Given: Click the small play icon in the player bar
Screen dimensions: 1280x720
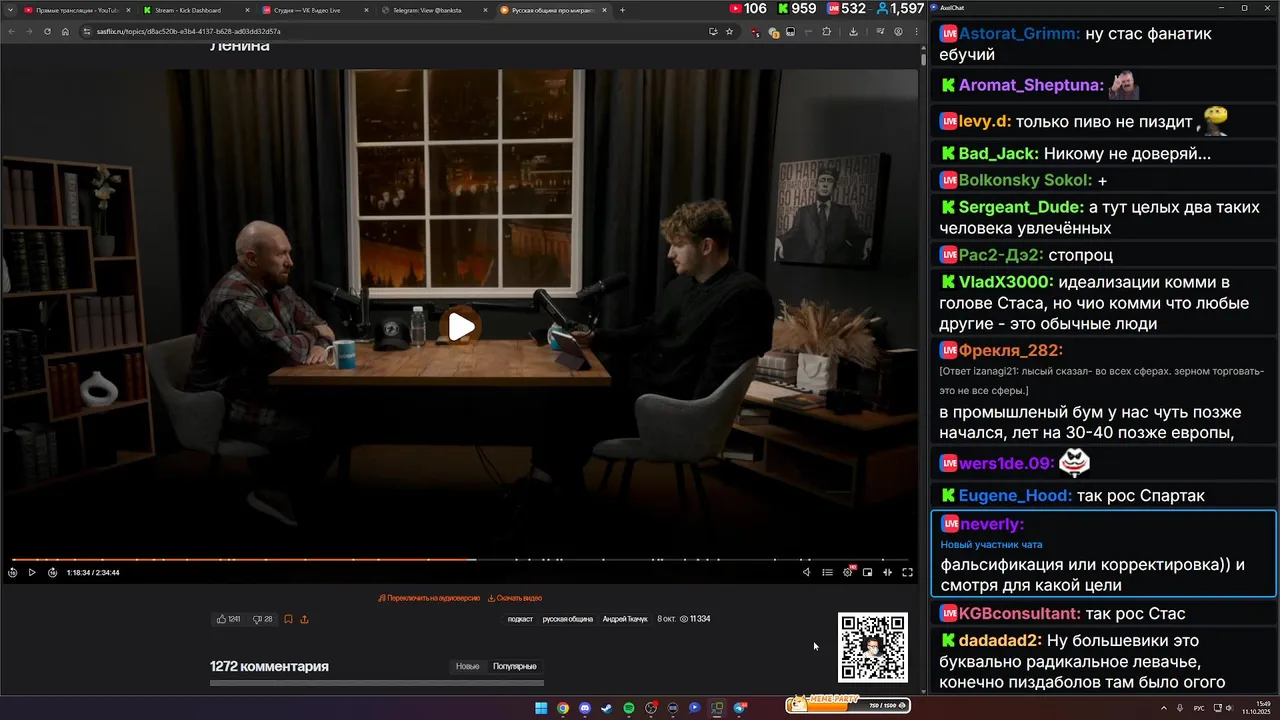Looking at the screenshot, I should click(x=32, y=572).
